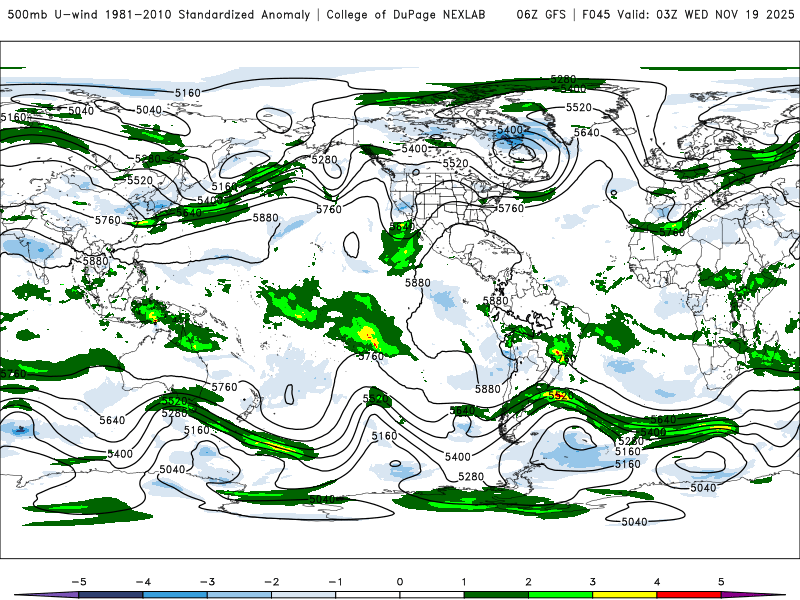This screenshot has height=600, width=800.
Task: Click the '−3' colorbar tick label
Action: pos(207,582)
